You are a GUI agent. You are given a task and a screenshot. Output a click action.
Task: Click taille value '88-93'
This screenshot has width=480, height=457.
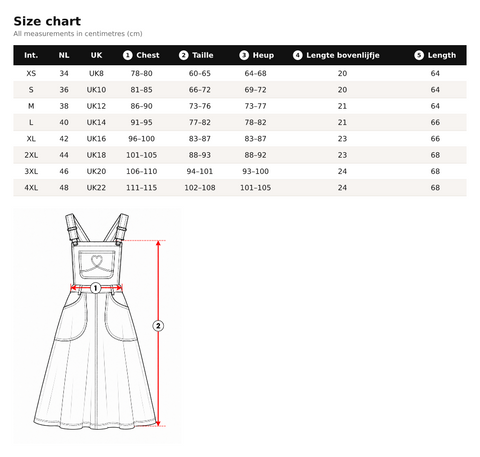(200, 155)
